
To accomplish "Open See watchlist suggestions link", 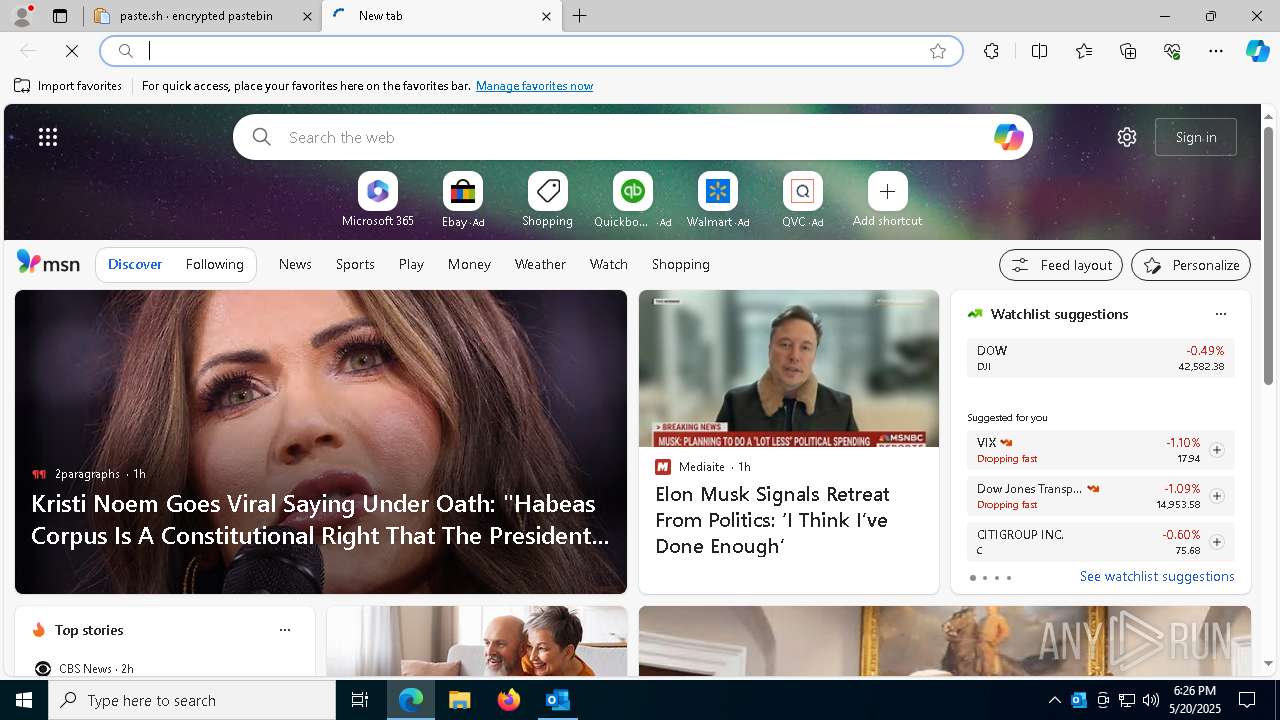I will point(1157,576).
